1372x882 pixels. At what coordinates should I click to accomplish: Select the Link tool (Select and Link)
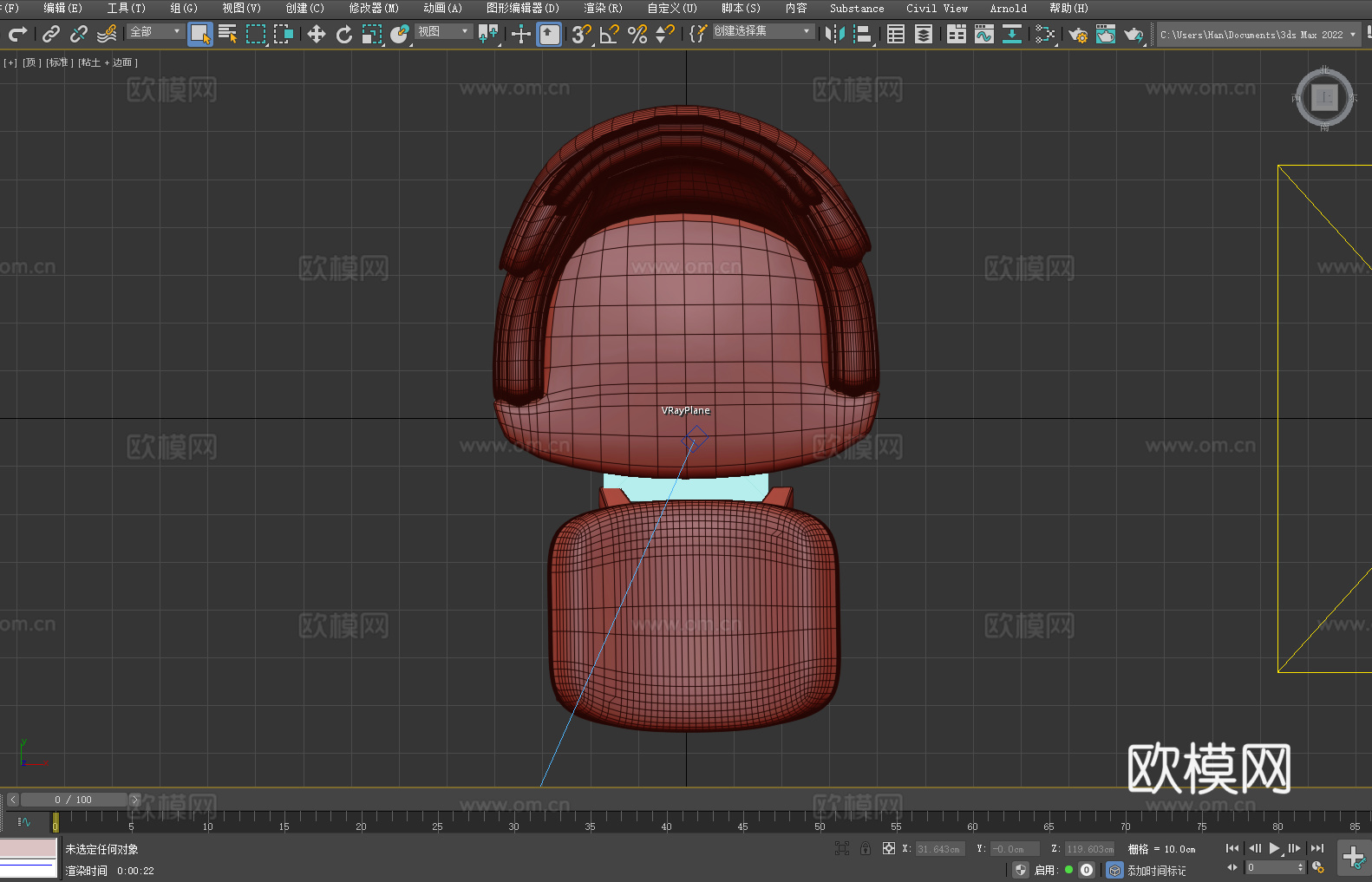click(x=51, y=34)
